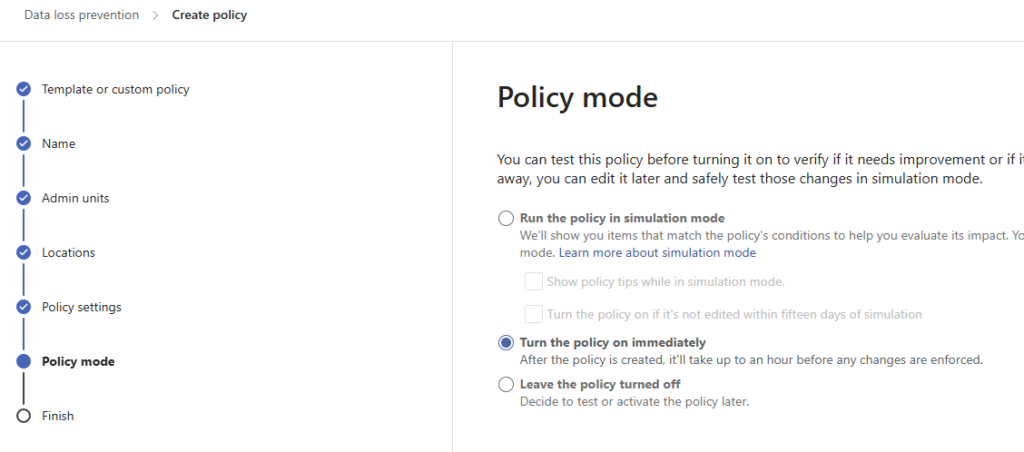
Task: Select Leave the policy turned off
Action: click(x=505, y=384)
